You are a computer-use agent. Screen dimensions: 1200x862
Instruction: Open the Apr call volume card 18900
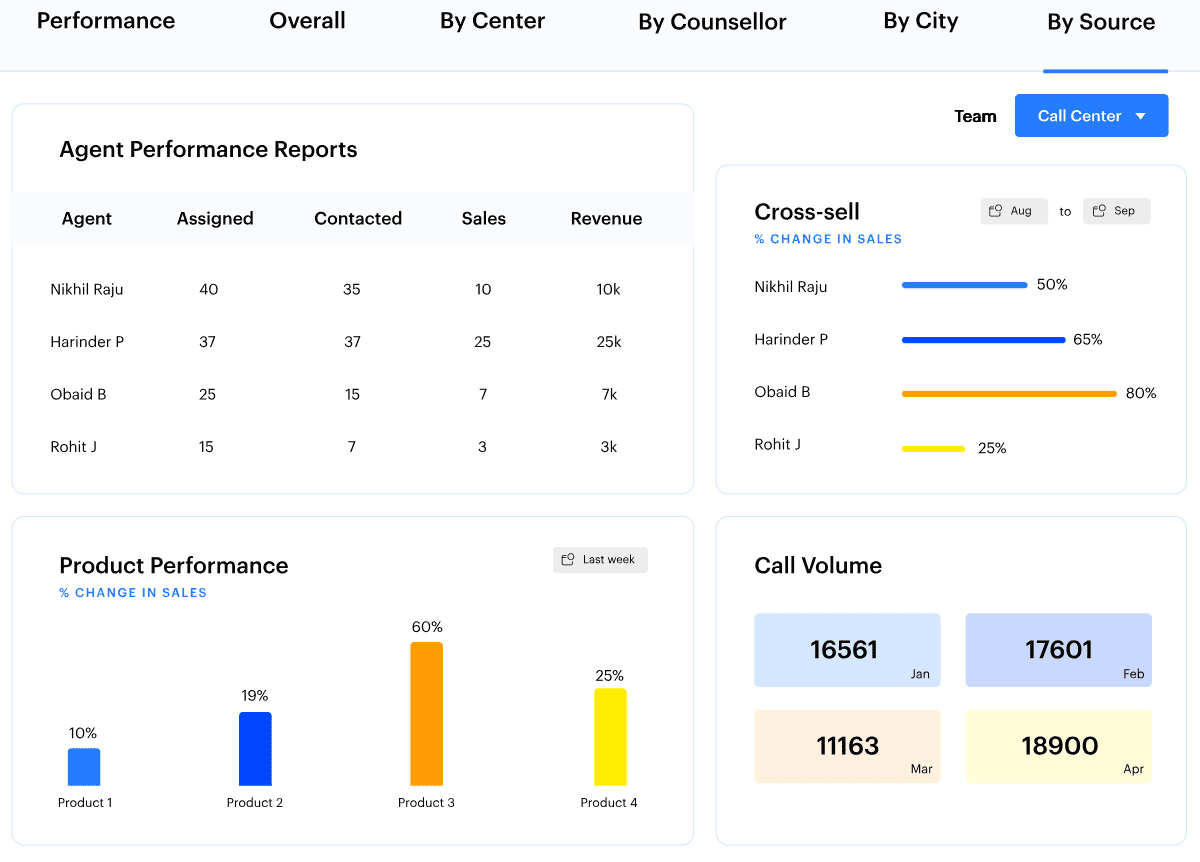click(1058, 746)
